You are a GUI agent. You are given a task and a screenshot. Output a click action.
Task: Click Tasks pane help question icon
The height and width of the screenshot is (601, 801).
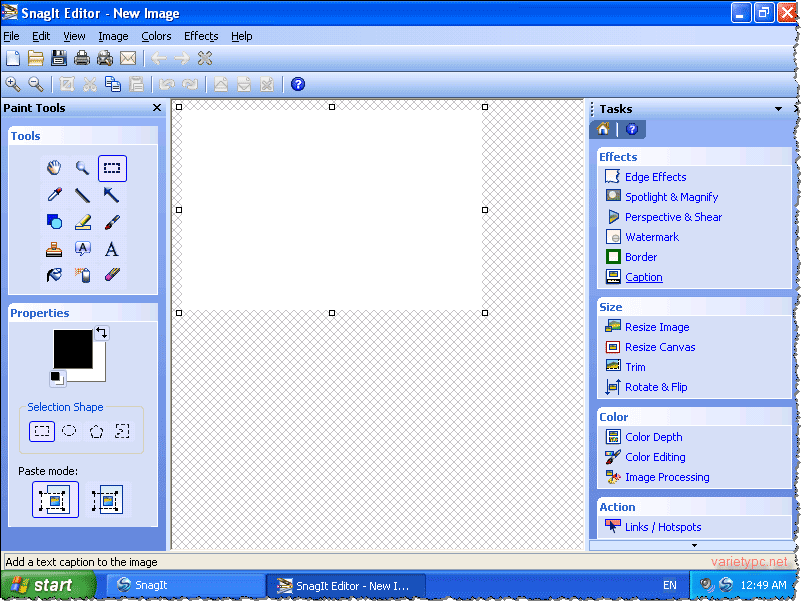point(632,129)
